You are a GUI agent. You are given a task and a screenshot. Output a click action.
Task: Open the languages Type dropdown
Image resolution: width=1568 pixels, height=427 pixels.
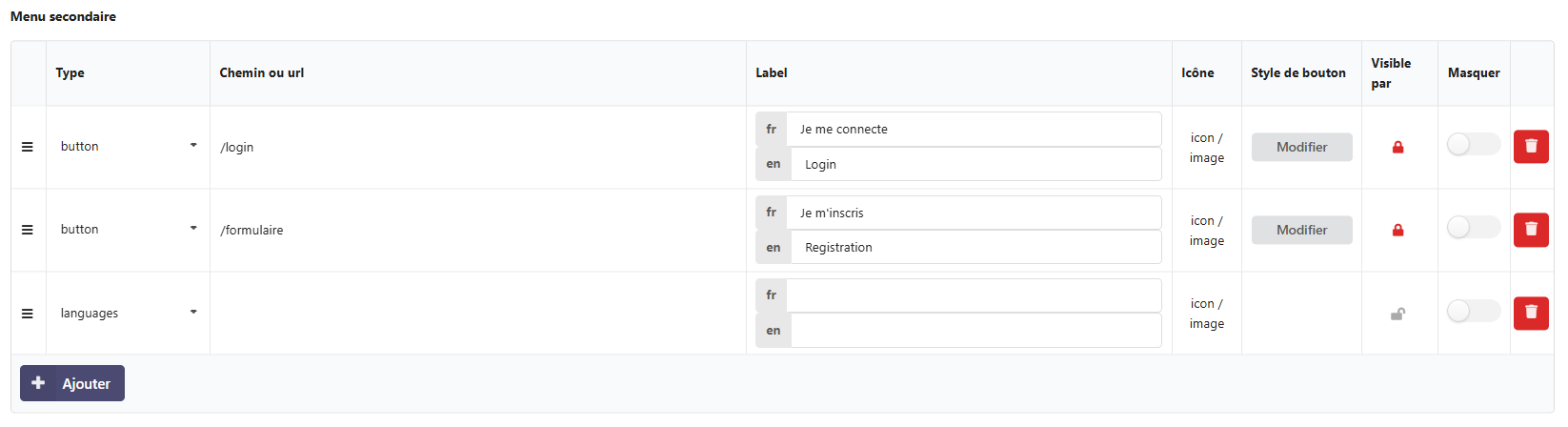[128, 313]
